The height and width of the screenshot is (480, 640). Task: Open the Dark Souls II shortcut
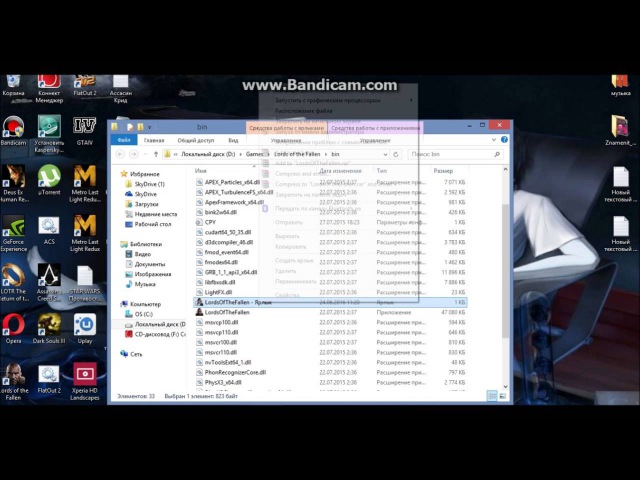point(49,329)
